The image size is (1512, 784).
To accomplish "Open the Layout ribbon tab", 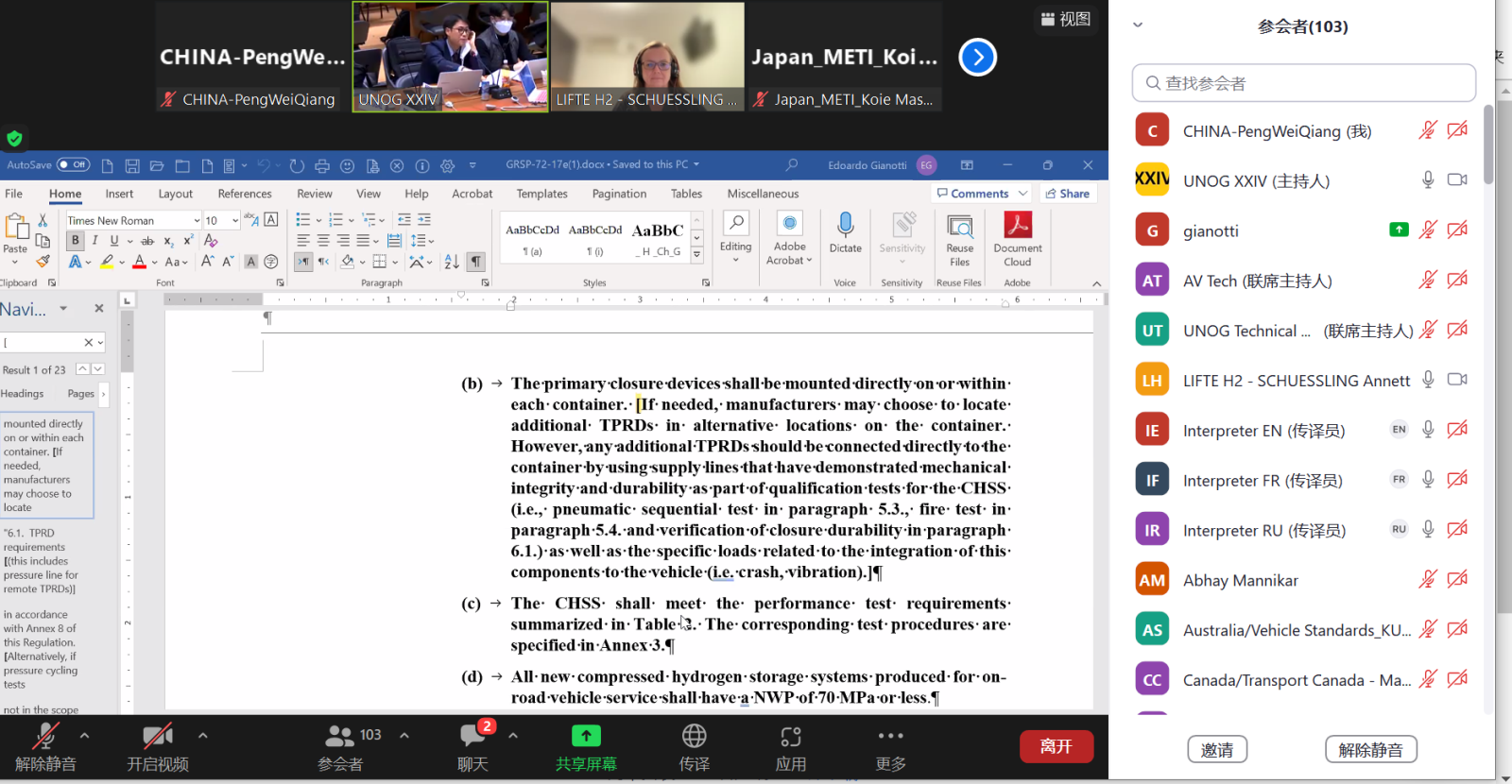I will (x=175, y=194).
